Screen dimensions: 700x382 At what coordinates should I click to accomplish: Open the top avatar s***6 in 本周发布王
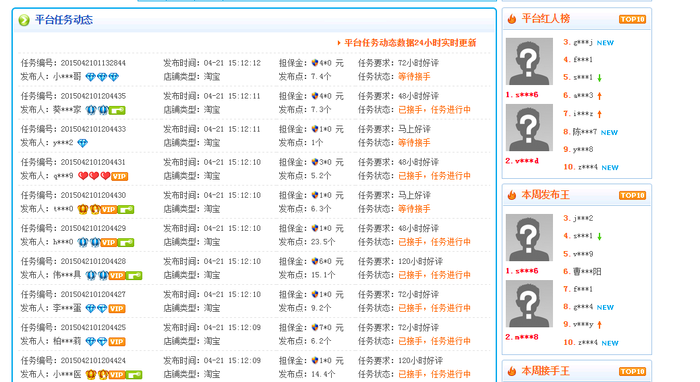pyautogui.click(x=529, y=237)
